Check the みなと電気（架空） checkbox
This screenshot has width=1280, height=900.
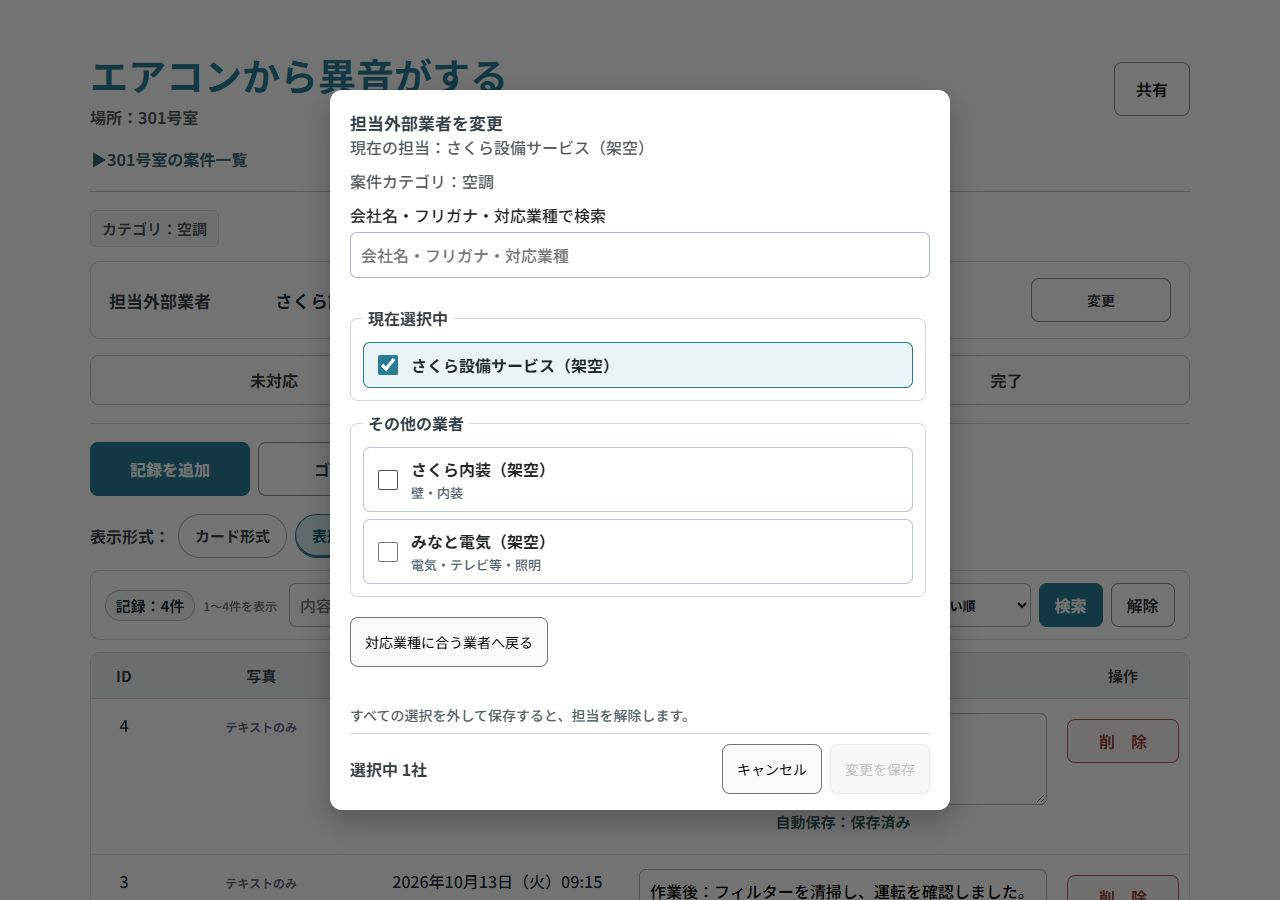[x=388, y=552]
